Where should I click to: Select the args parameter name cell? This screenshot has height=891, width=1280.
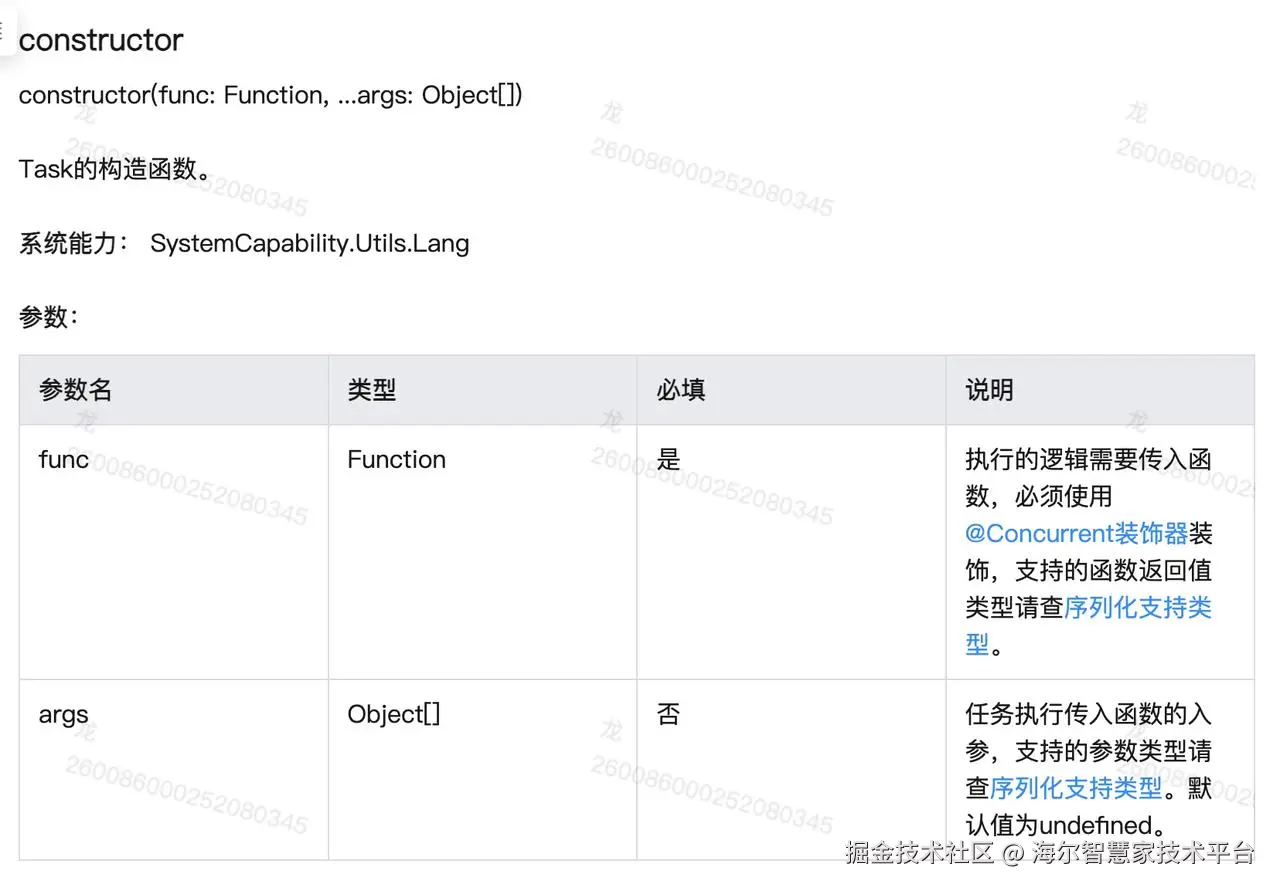click(x=64, y=715)
